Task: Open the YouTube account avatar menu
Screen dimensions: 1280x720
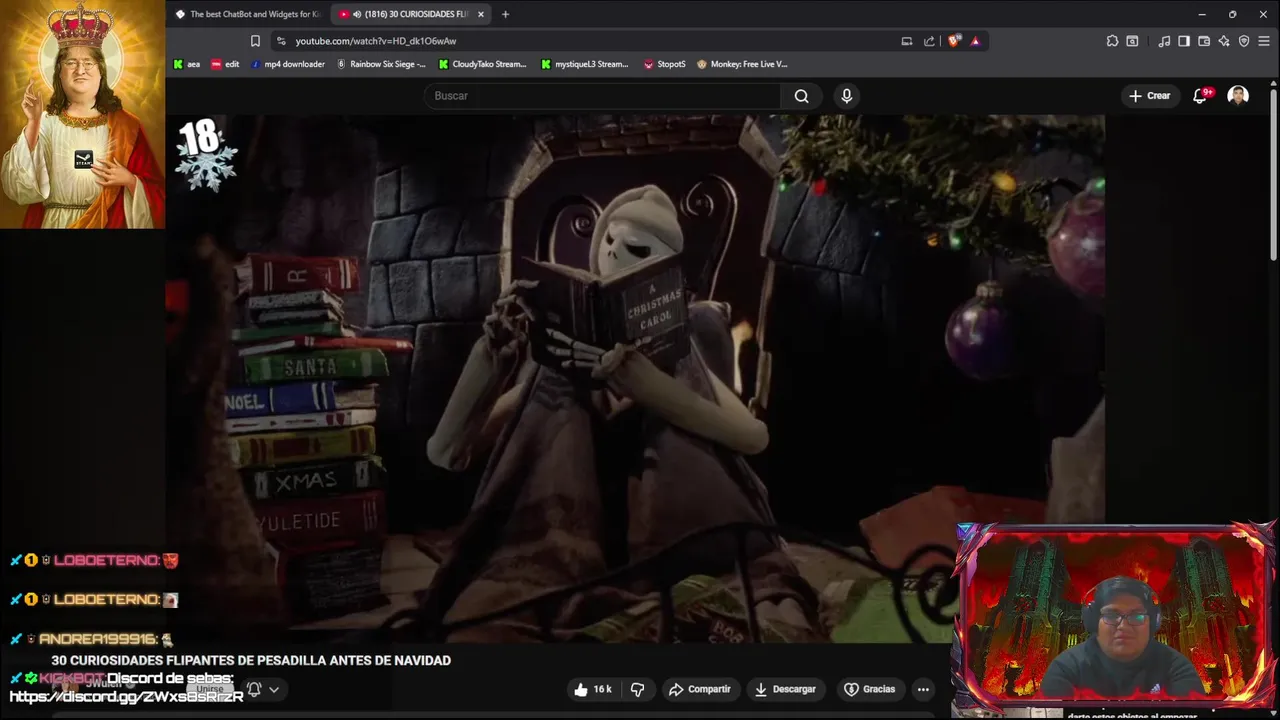Action: pos(1238,96)
